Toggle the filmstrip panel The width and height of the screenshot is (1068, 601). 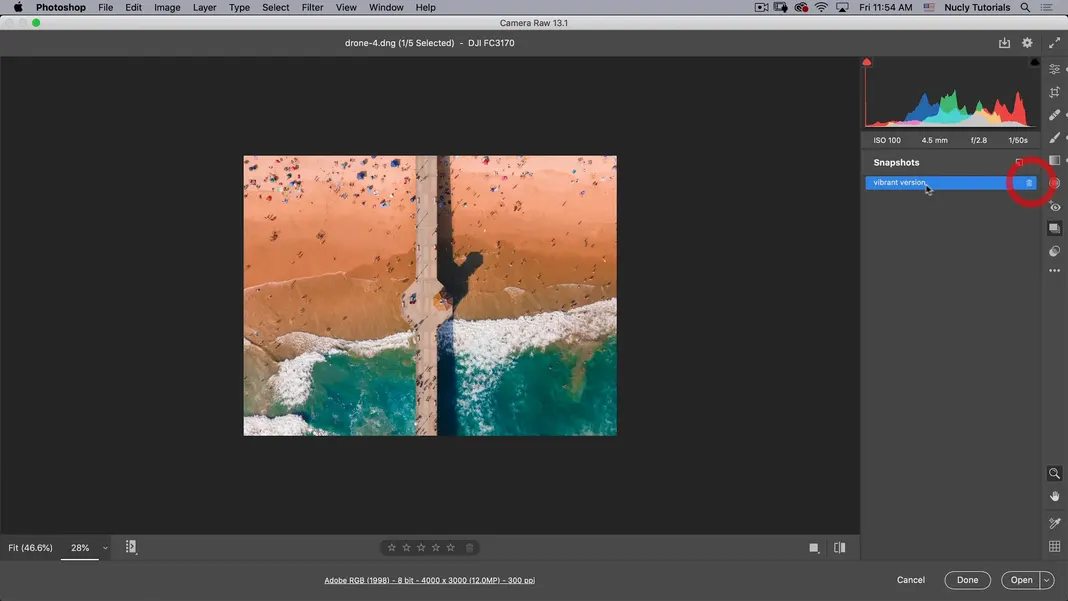(131, 547)
